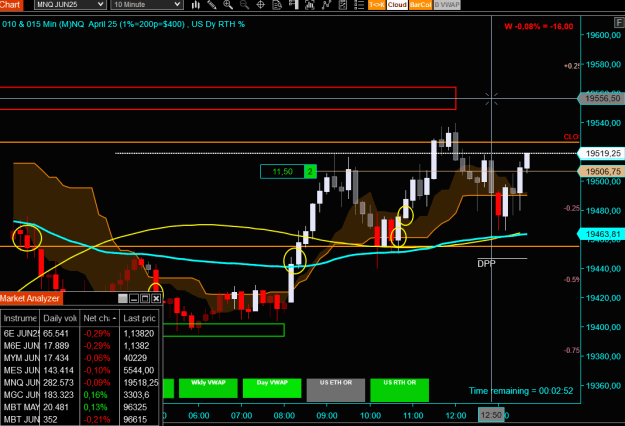The width and height of the screenshot is (625, 426).
Task: Select the zoom in magnifier
Action: click(x=228, y=4)
